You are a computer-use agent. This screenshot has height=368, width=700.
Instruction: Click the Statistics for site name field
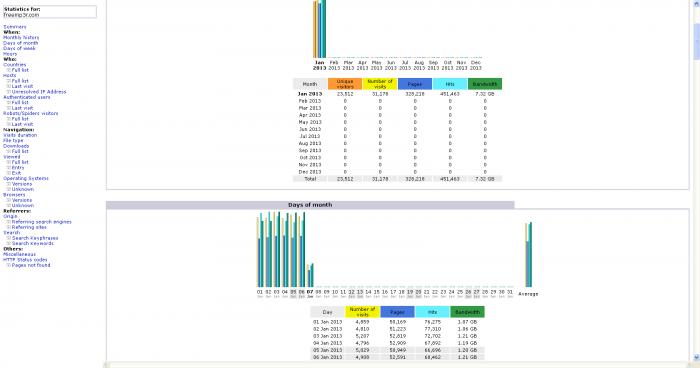click(x=49, y=12)
